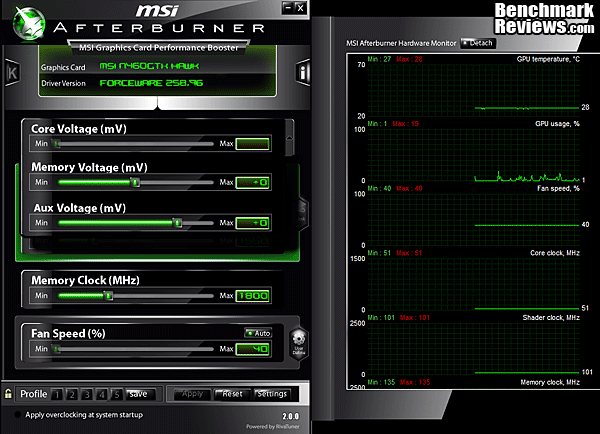Viewport: 600px width, 434px height.
Task: Click the profile lock padlock icon
Action: [8, 393]
